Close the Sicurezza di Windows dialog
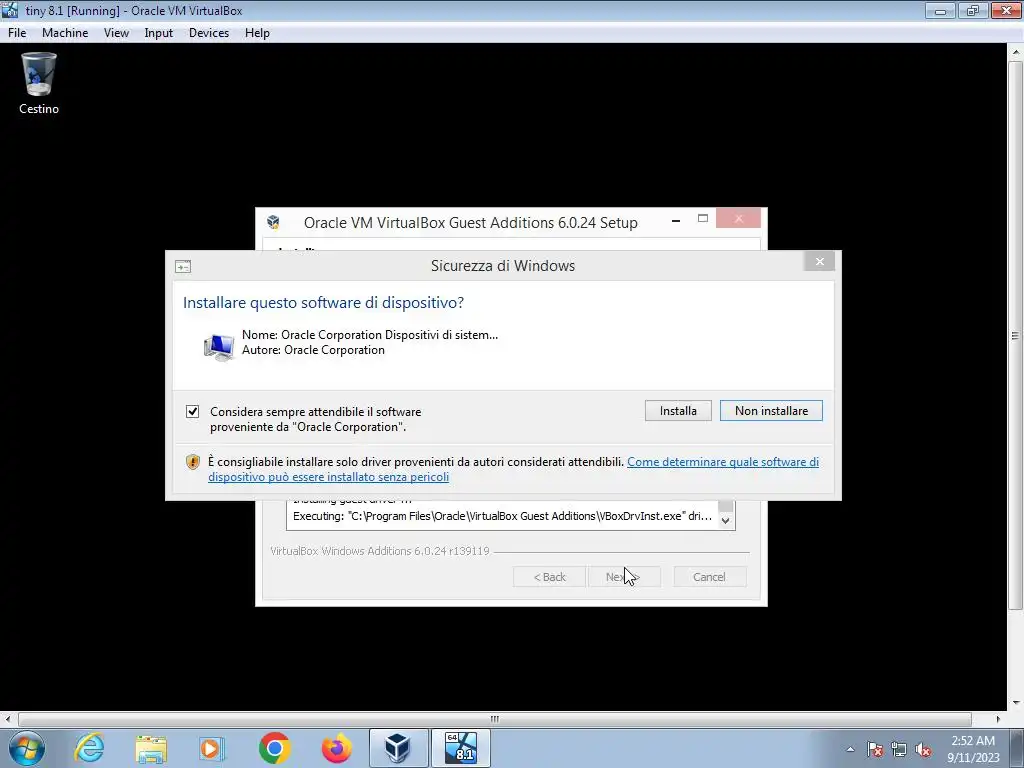 click(x=820, y=262)
